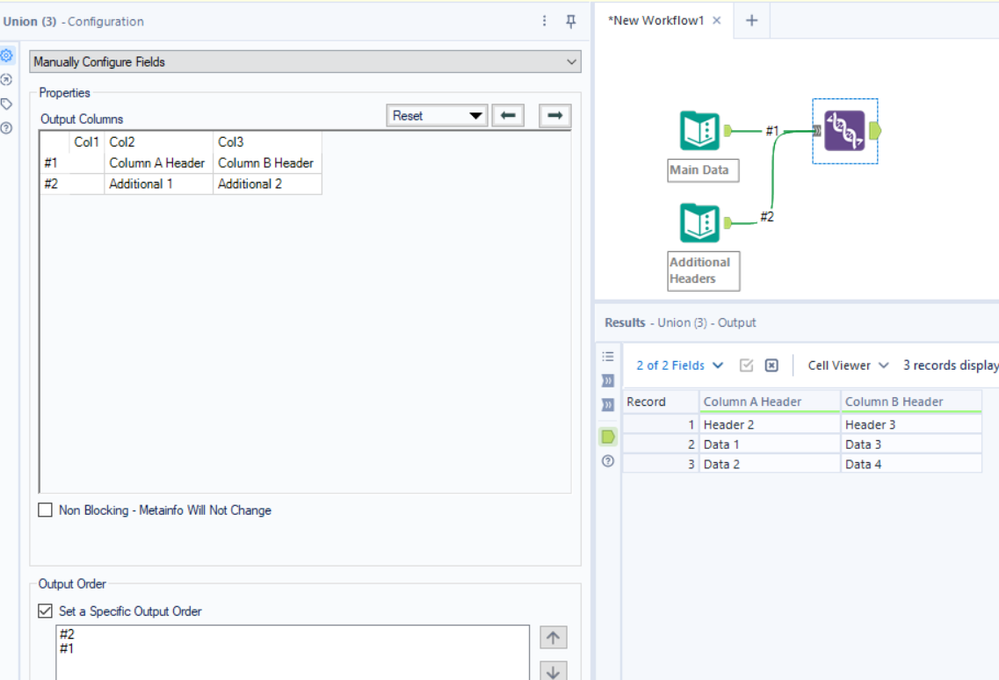Move selected column right with the right arrow
The image size is (999, 680).
555,115
